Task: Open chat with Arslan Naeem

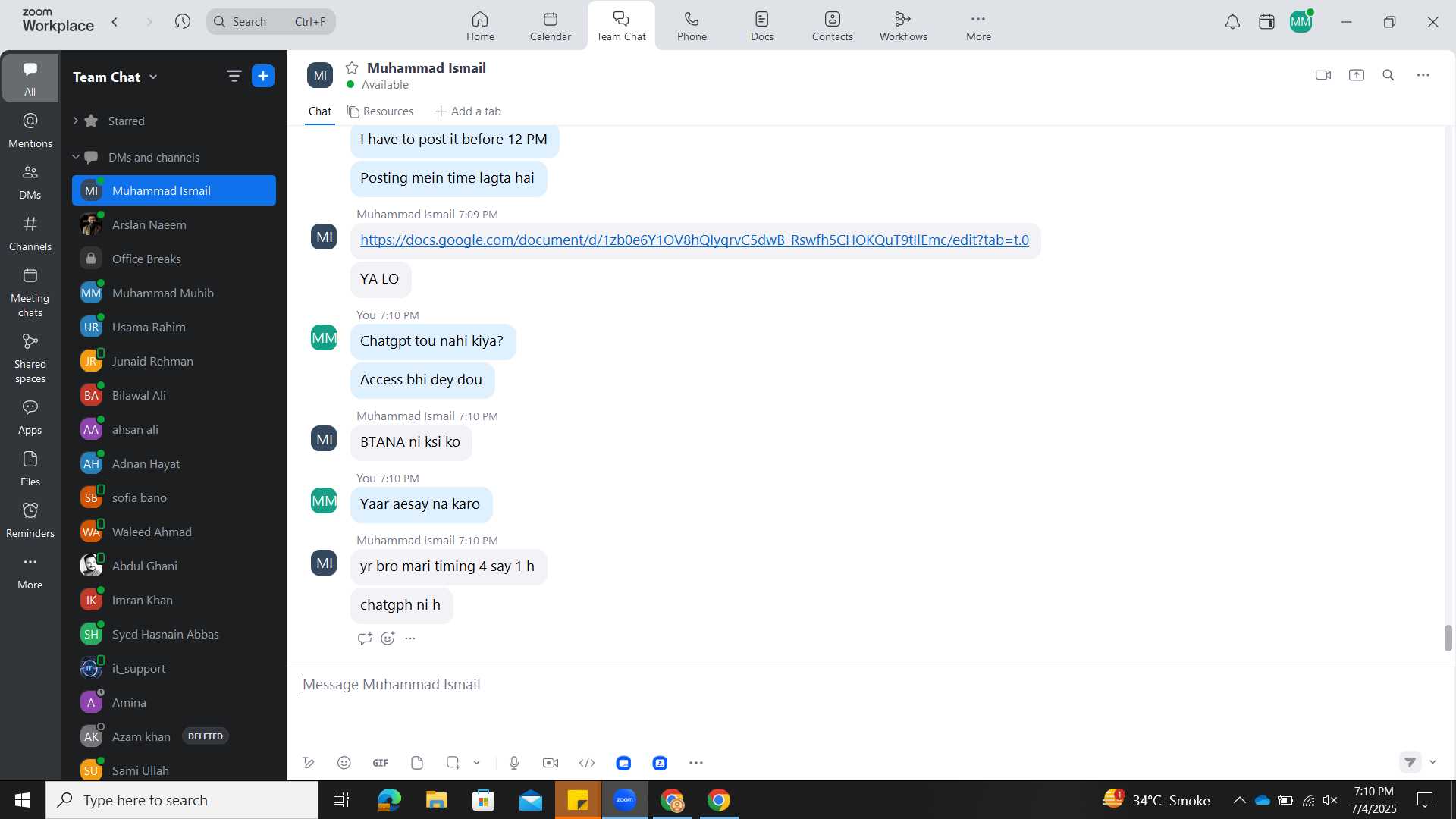Action: pos(174,224)
